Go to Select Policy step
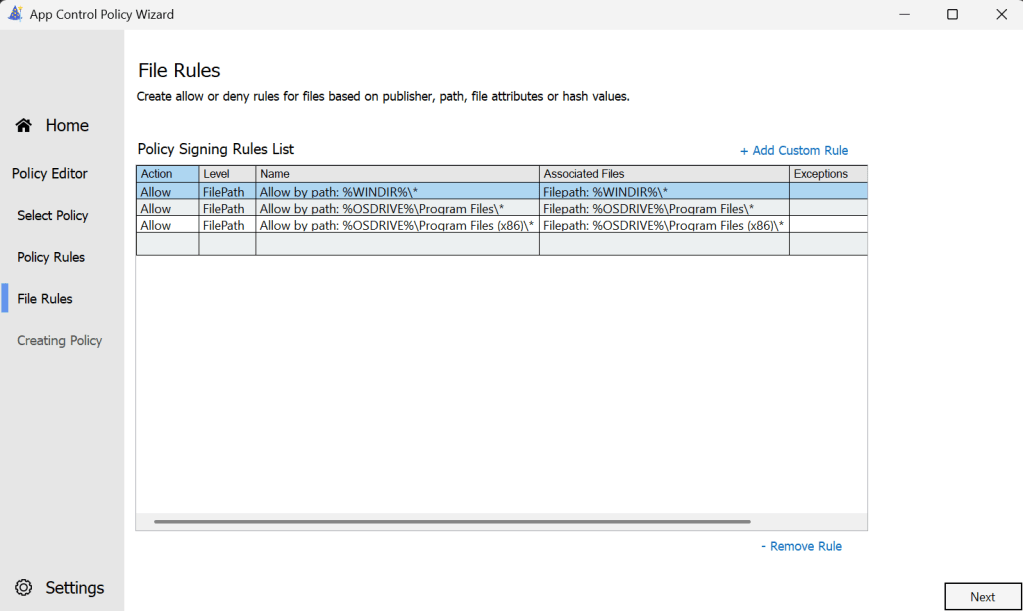The width and height of the screenshot is (1023, 611). [x=53, y=215]
